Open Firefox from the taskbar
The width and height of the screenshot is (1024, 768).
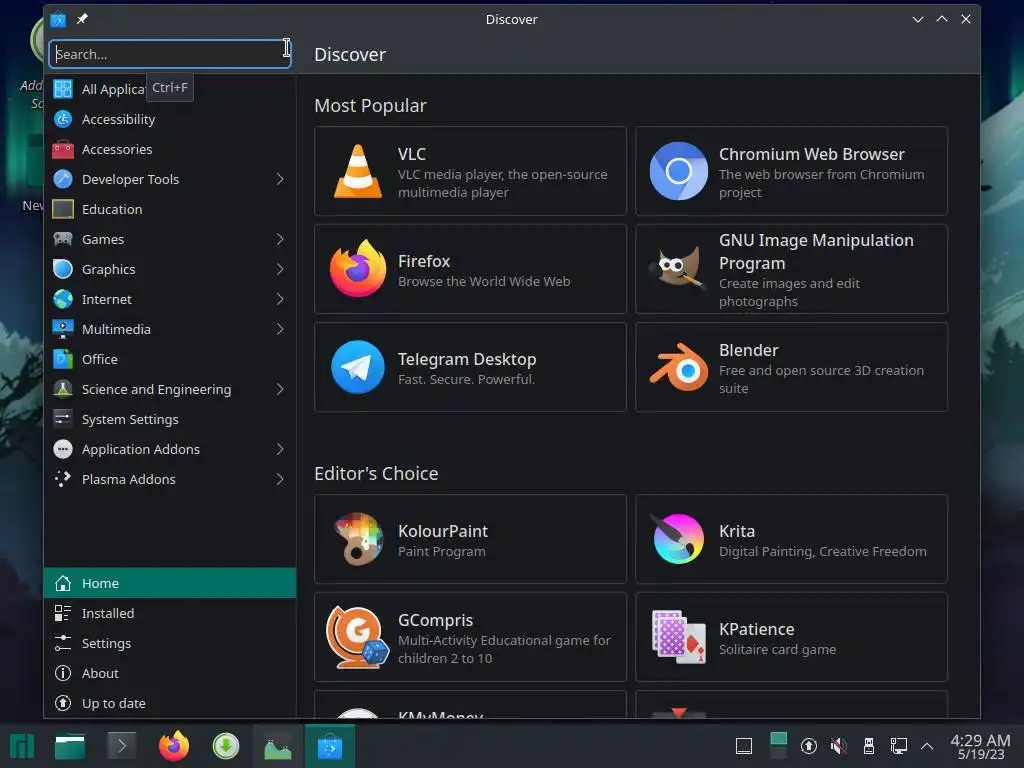tap(174, 746)
